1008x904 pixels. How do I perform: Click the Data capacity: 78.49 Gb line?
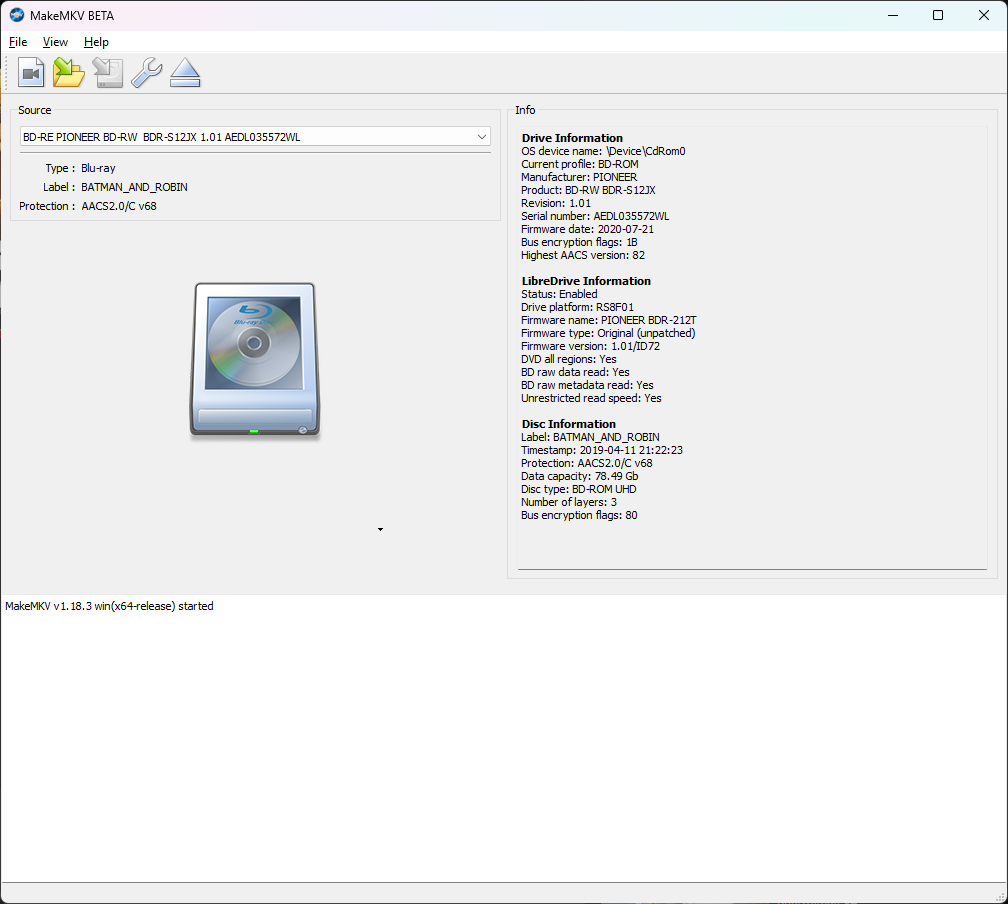(580, 476)
